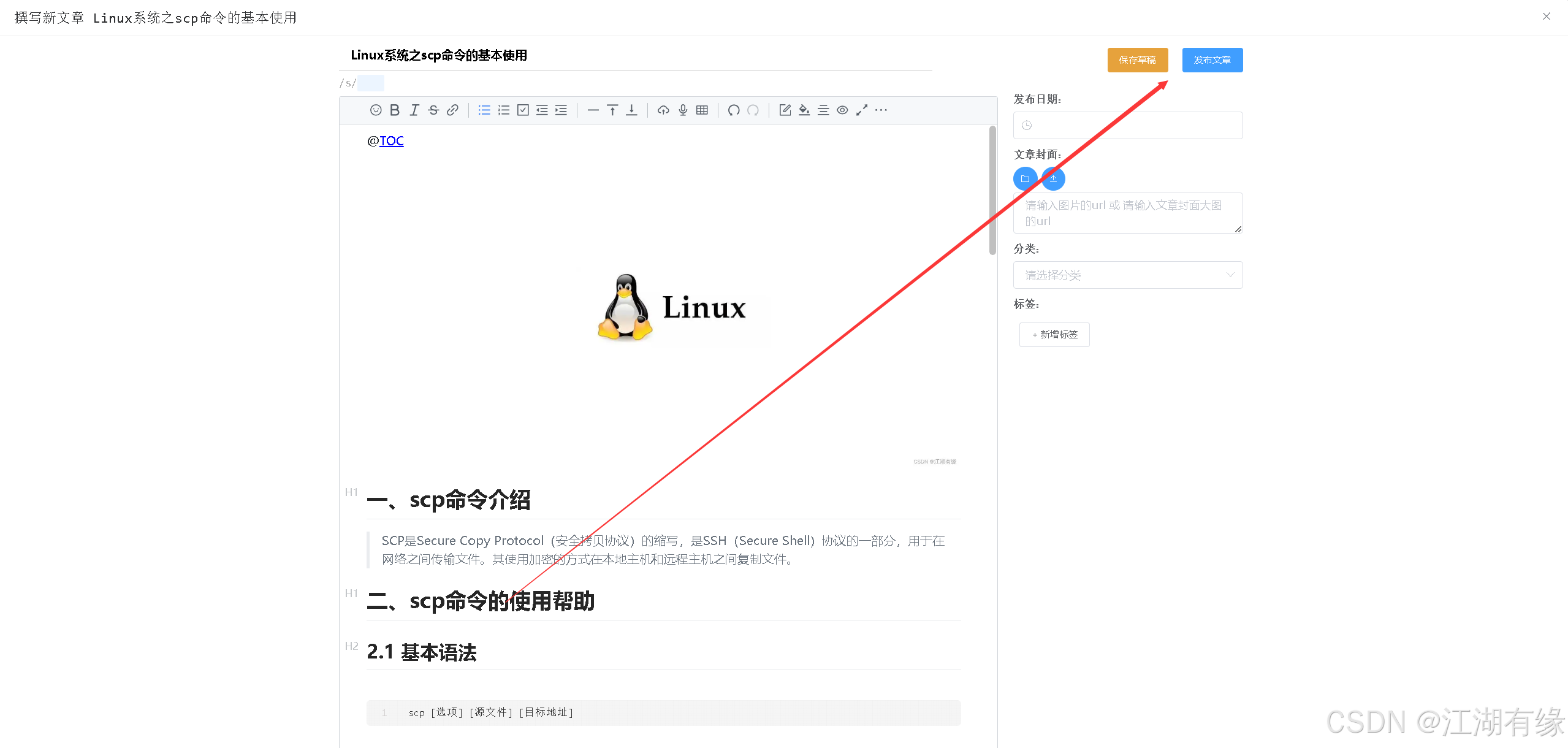Insert a table in the editor
This screenshot has width=1568, height=748.
click(702, 110)
